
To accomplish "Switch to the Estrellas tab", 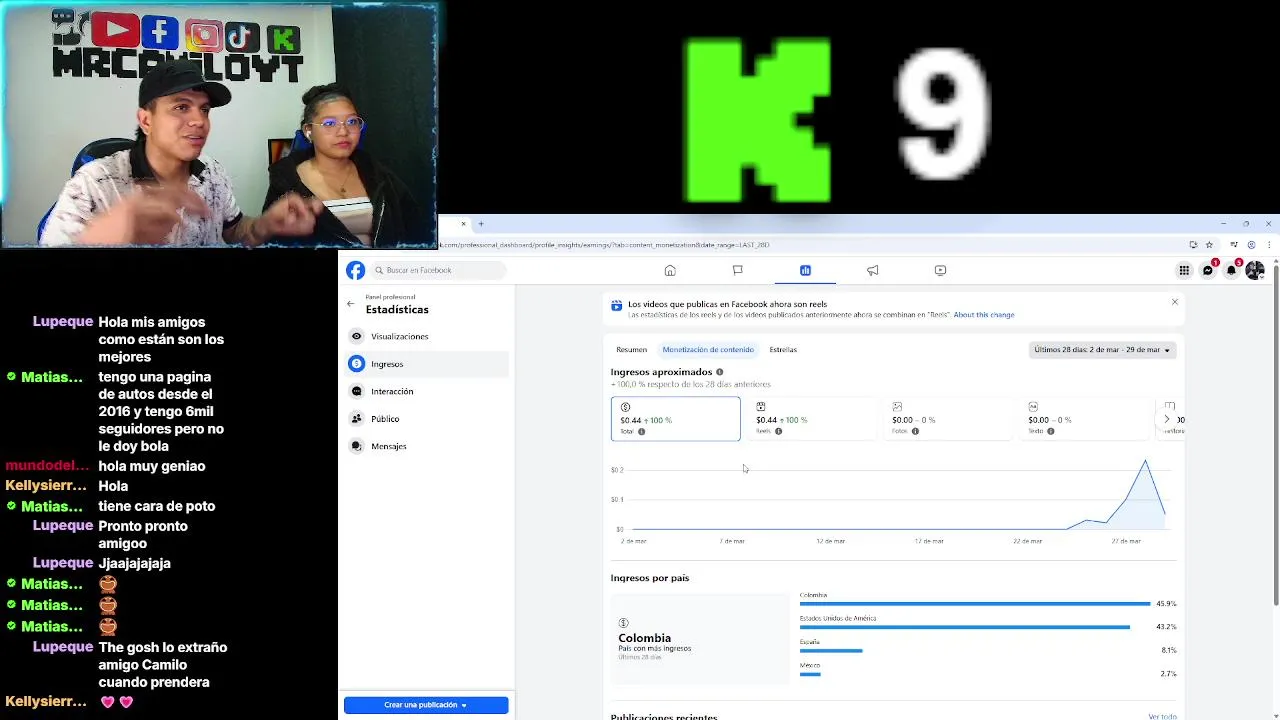I will tap(783, 350).
